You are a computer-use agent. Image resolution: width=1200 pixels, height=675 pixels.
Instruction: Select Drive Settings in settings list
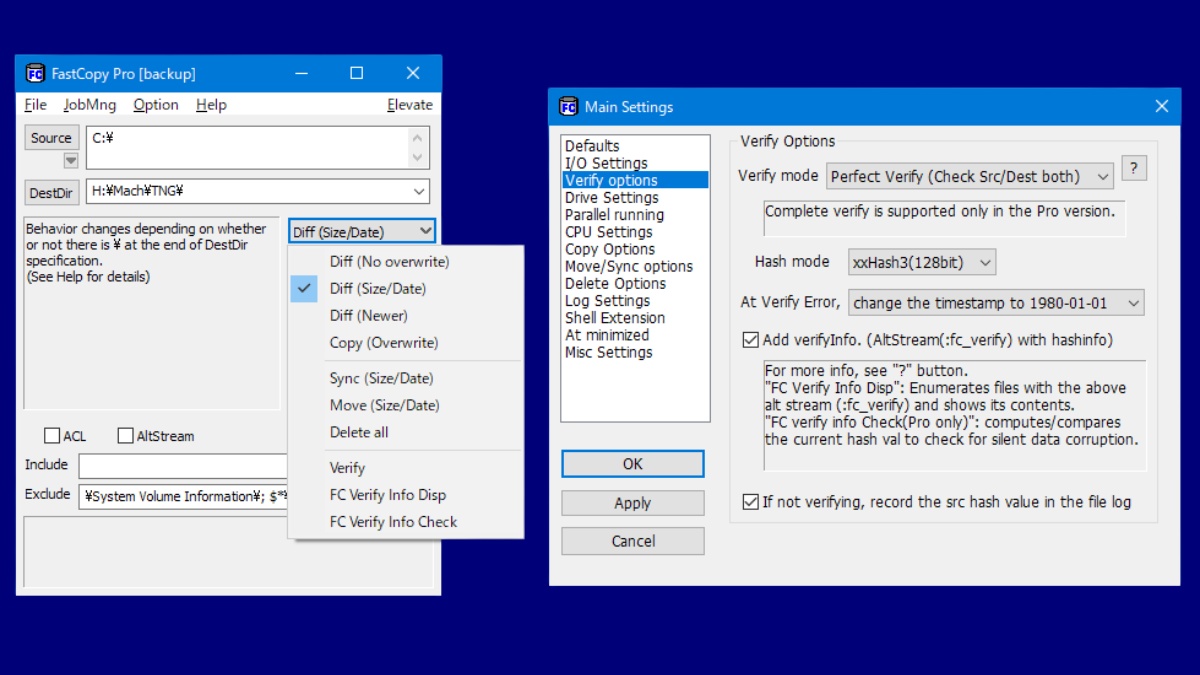pyautogui.click(x=635, y=198)
